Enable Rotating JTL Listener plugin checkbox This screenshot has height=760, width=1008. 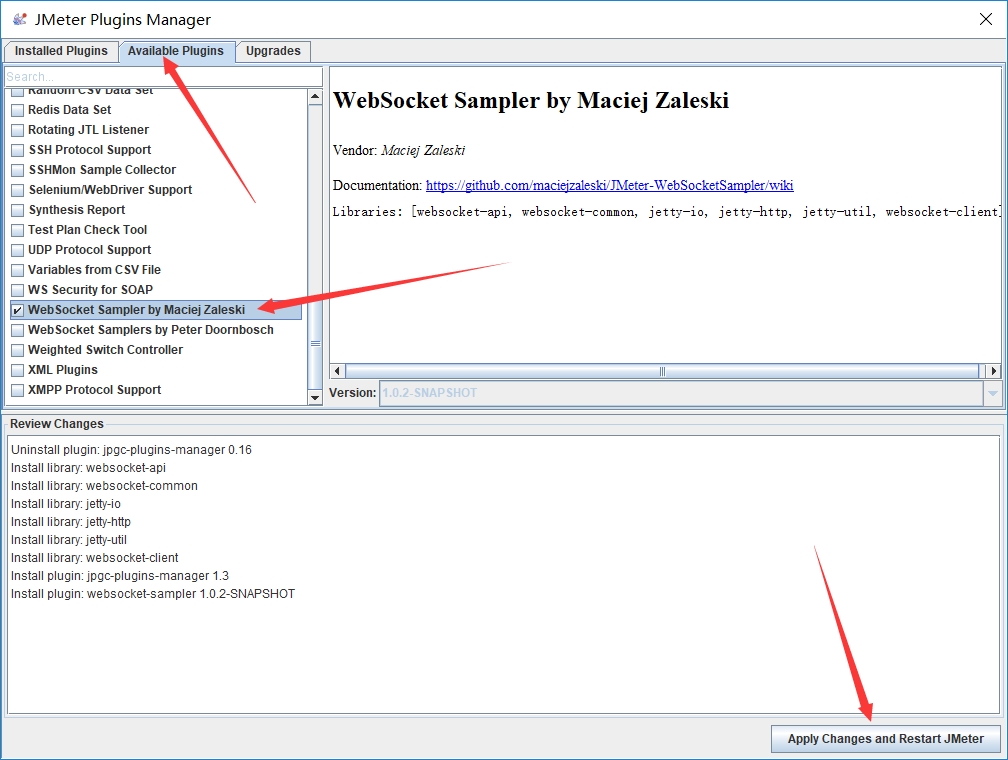pos(18,131)
